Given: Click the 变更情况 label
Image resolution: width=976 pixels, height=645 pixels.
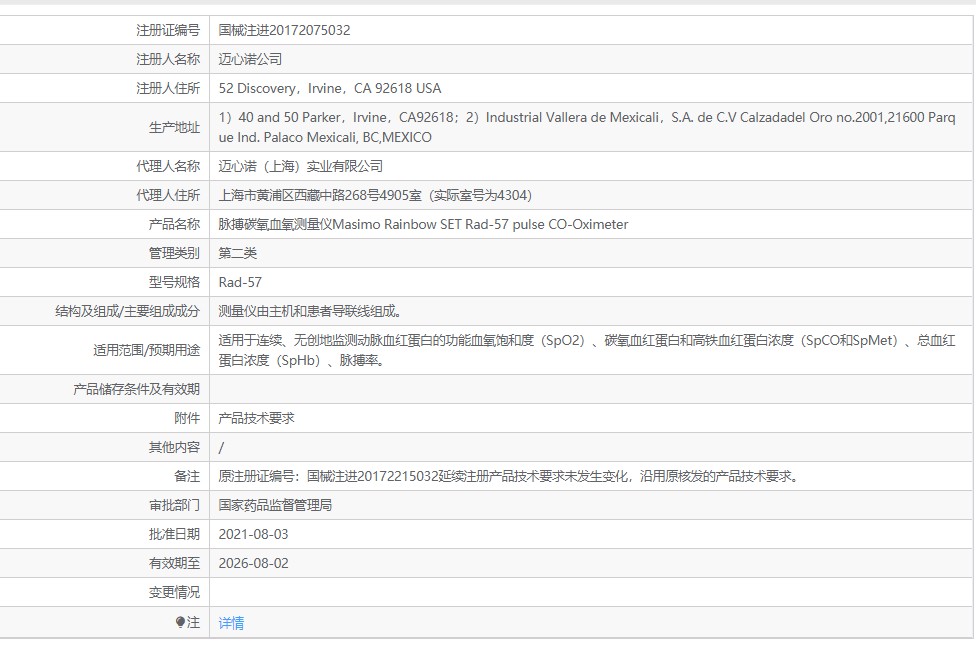Looking at the screenshot, I should 174,592.
